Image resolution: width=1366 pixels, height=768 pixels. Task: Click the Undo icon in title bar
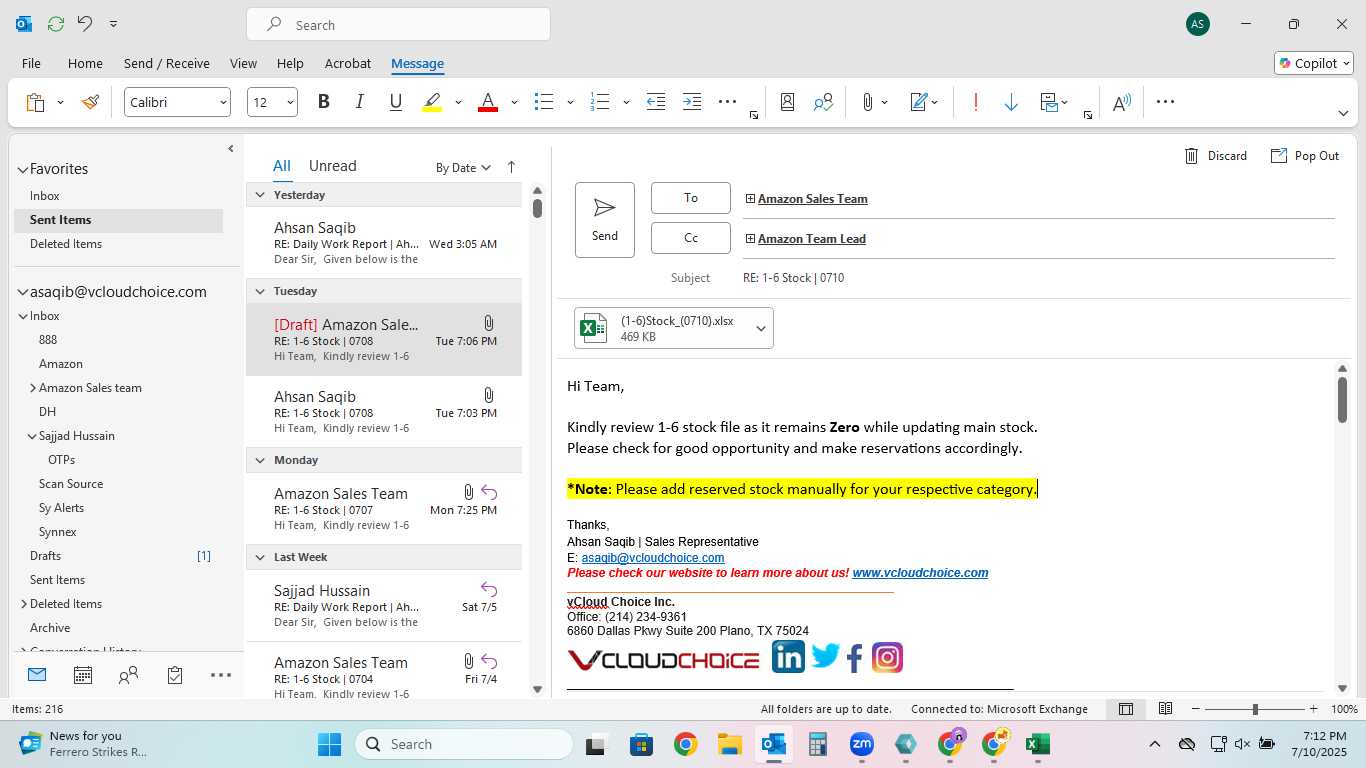point(84,23)
